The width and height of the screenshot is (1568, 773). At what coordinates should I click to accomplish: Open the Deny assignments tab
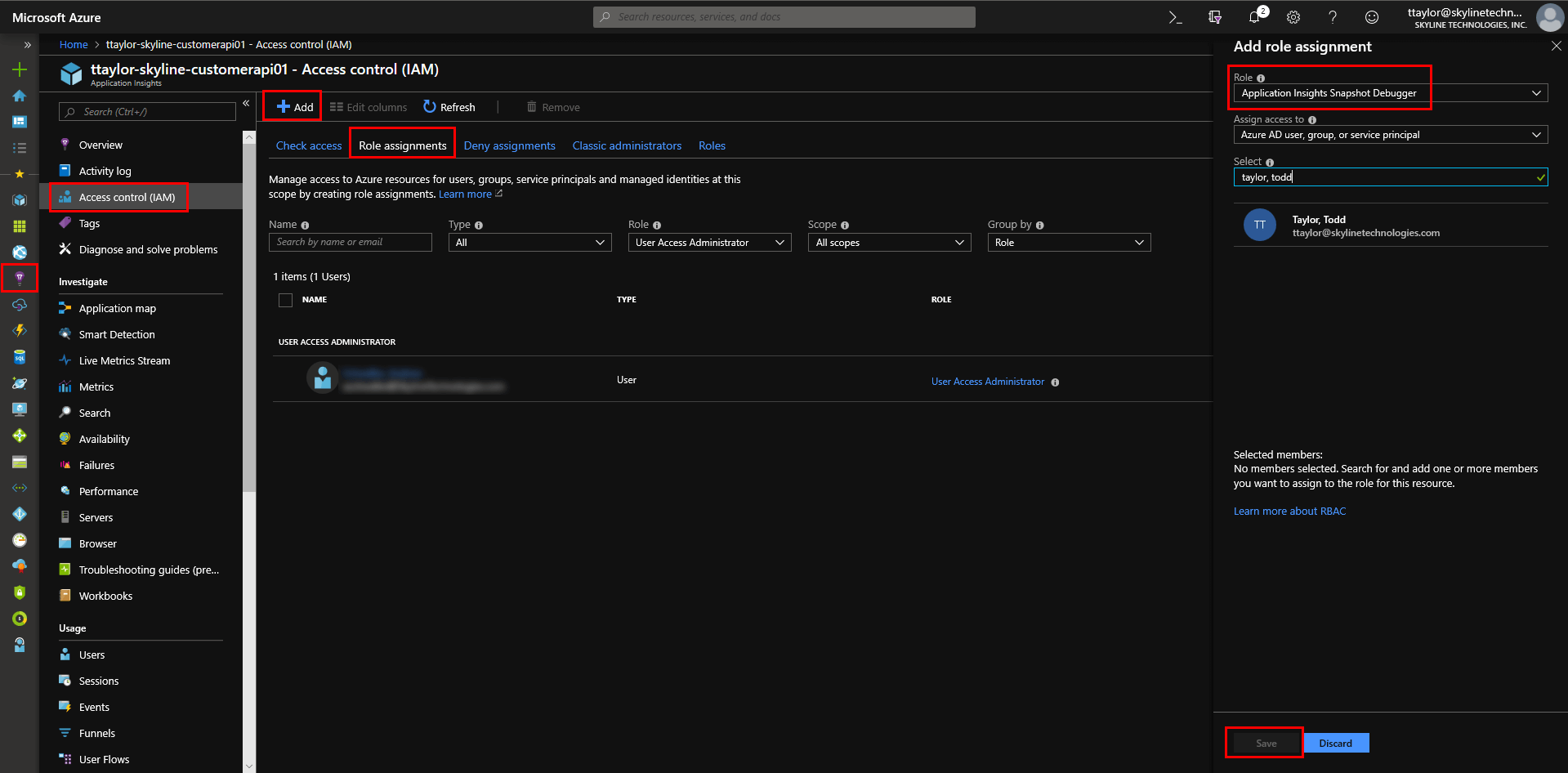510,145
